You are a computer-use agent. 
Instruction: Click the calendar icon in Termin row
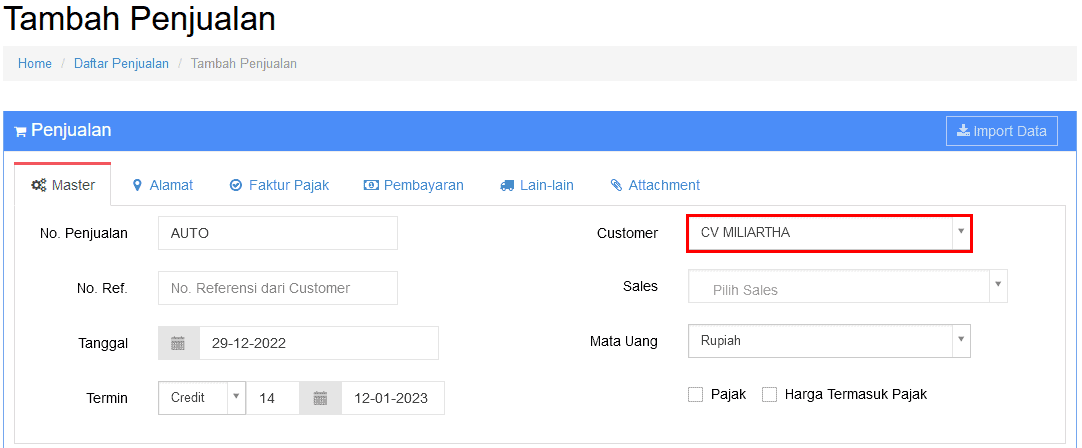point(320,398)
